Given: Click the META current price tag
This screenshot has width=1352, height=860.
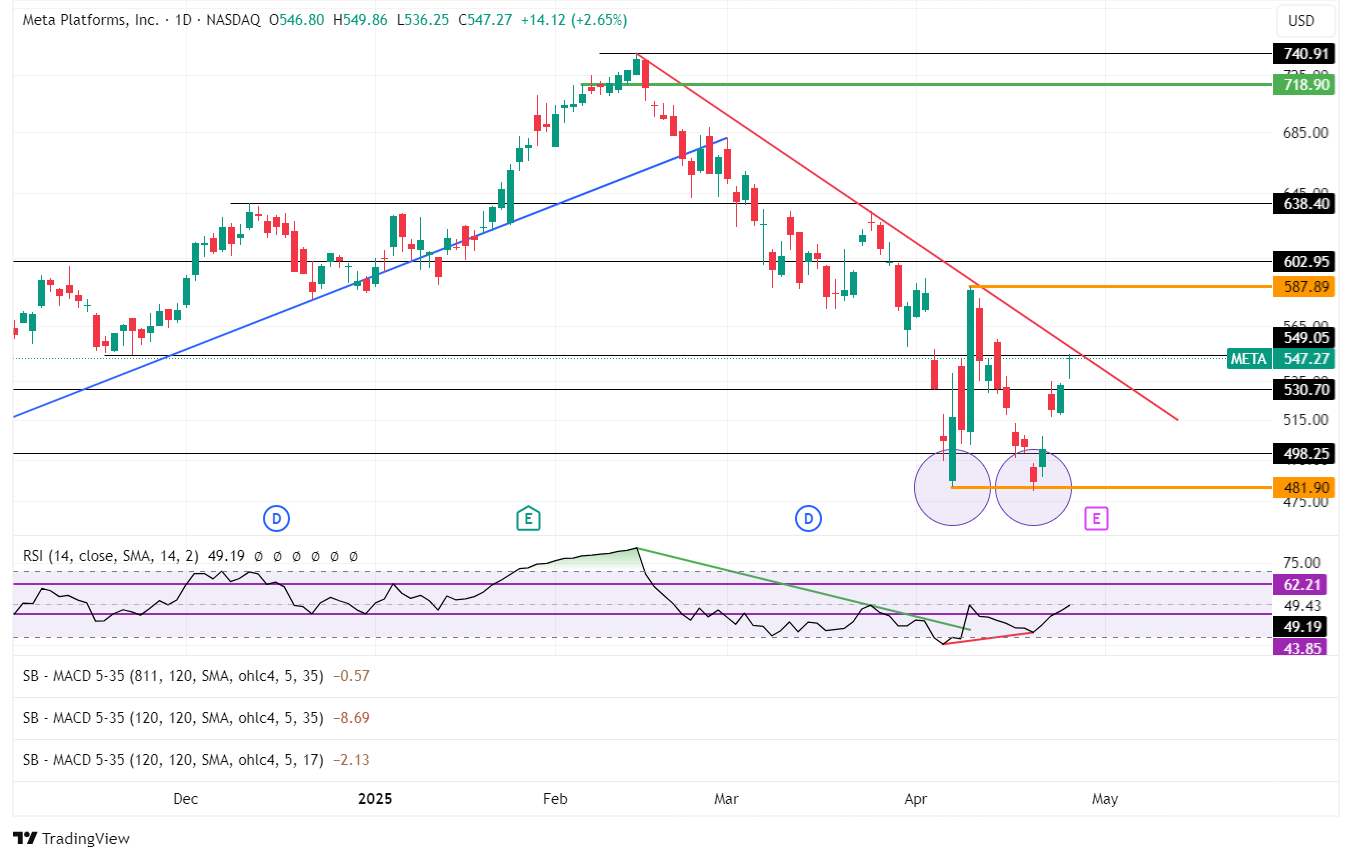Looking at the screenshot, I should (x=1280, y=358).
